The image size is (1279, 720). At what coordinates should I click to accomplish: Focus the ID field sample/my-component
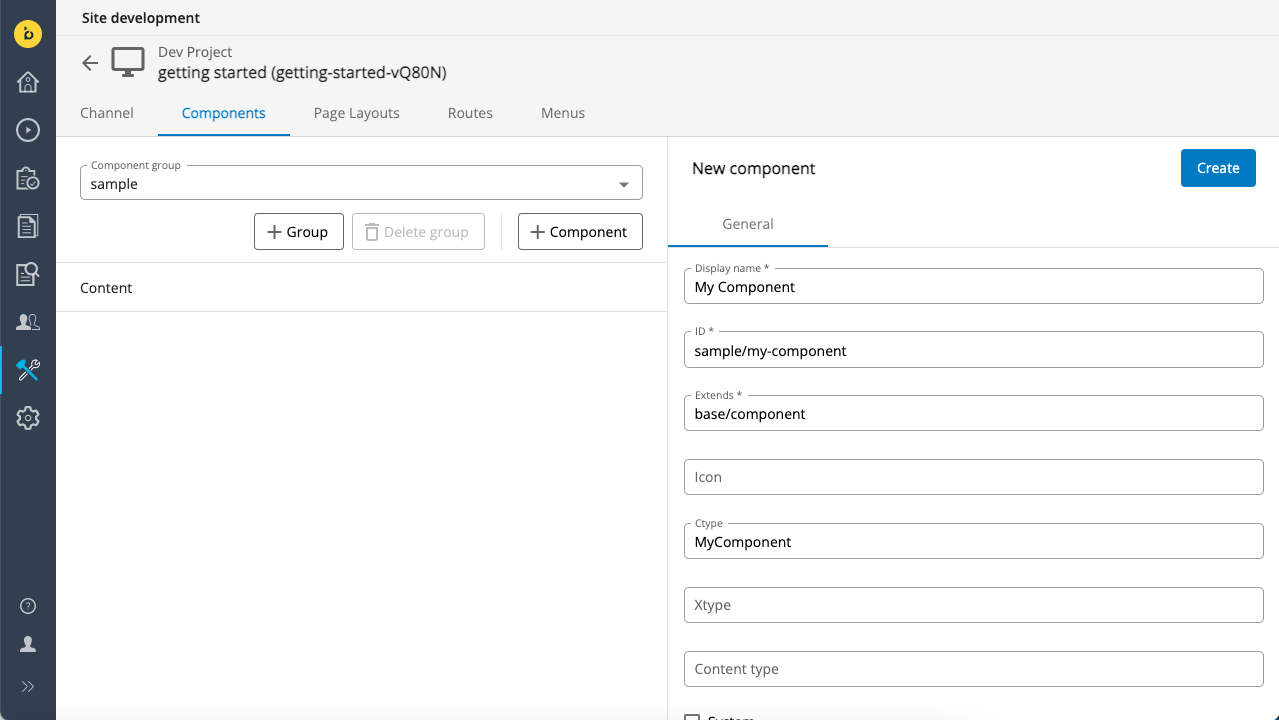(x=974, y=350)
